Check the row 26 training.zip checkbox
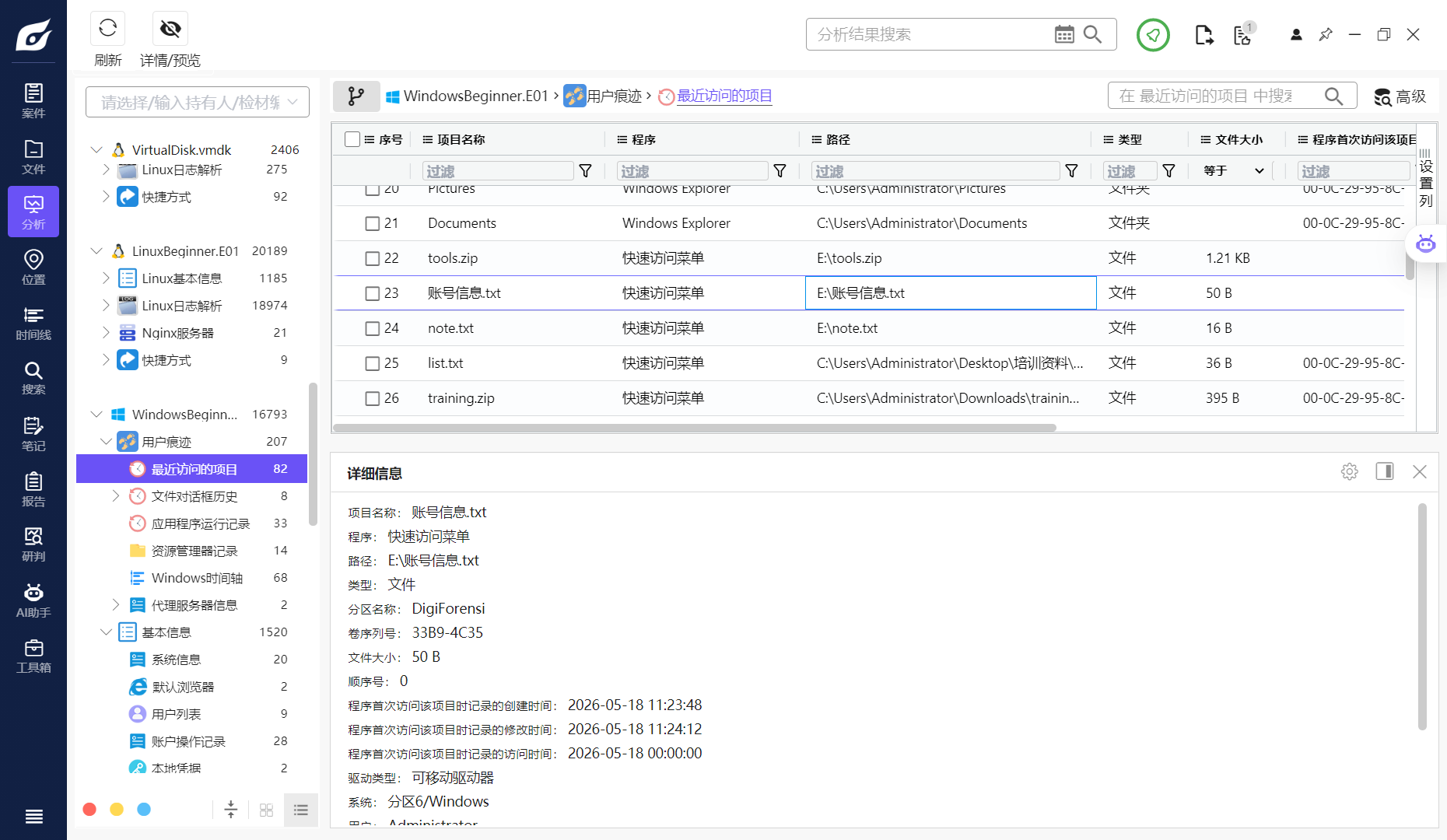This screenshot has width=1447, height=840. click(373, 399)
